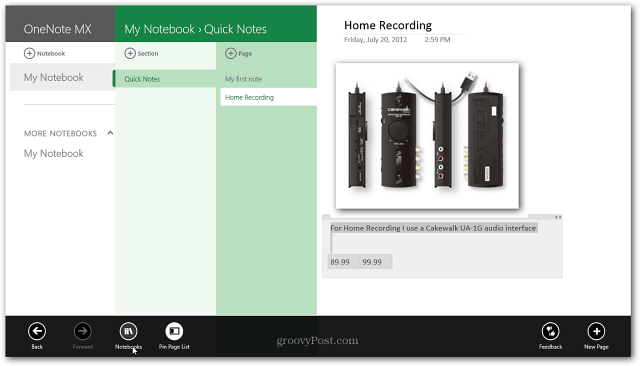Open the My first note page
This screenshot has width=640, height=366.
pyautogui.click(x=243, y=79)
